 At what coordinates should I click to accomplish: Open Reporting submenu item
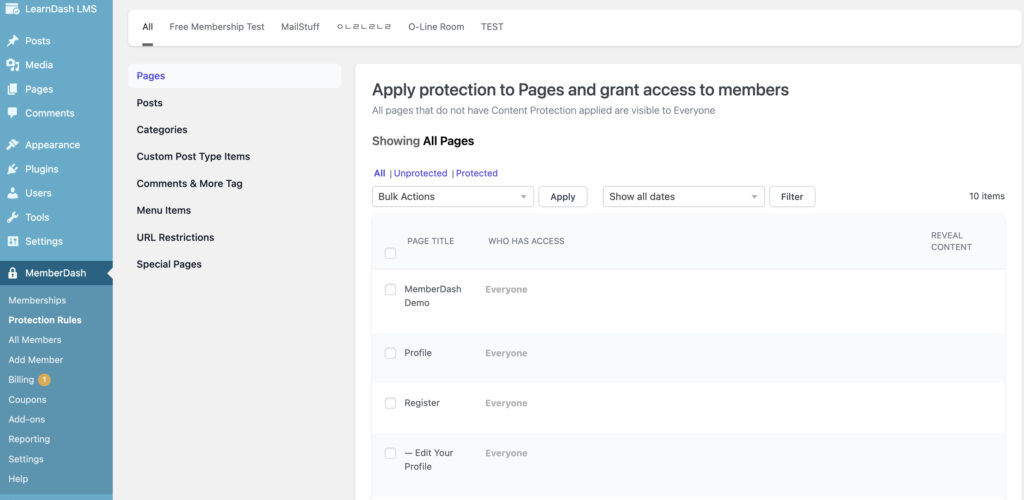[29, 439]
